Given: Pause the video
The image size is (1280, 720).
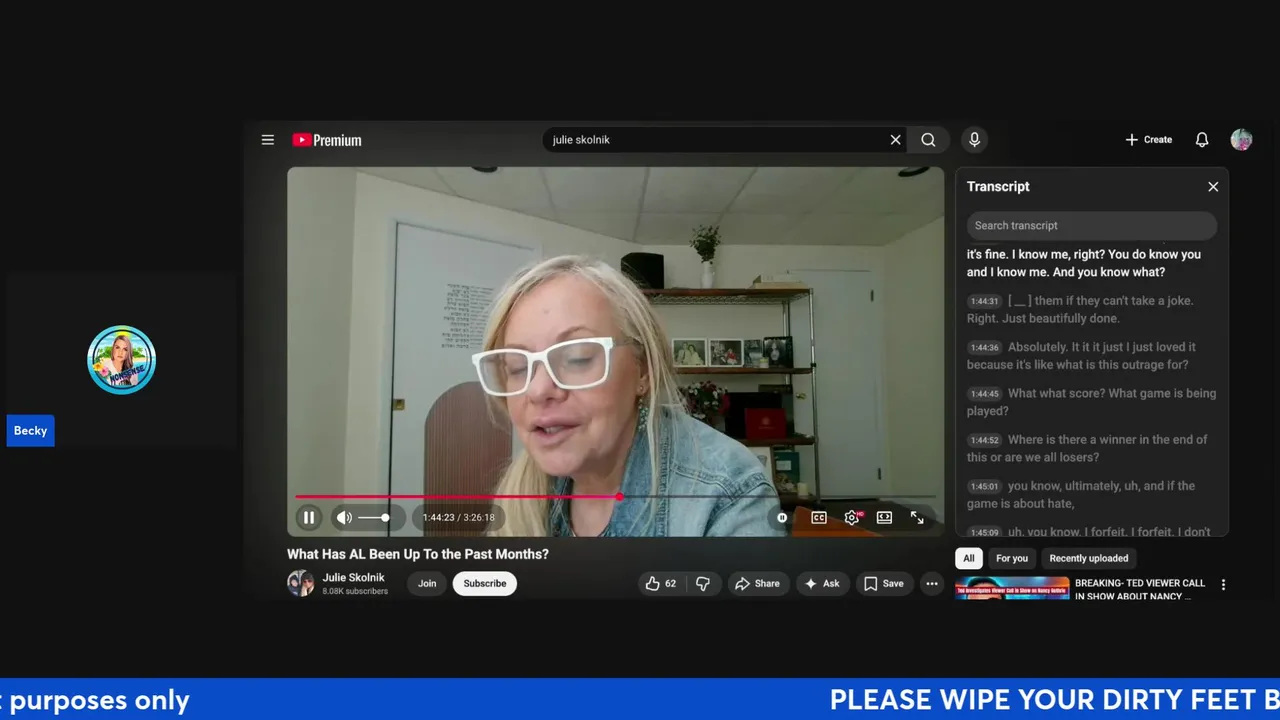Looking at the screenshot, I should tap(309, 517).
